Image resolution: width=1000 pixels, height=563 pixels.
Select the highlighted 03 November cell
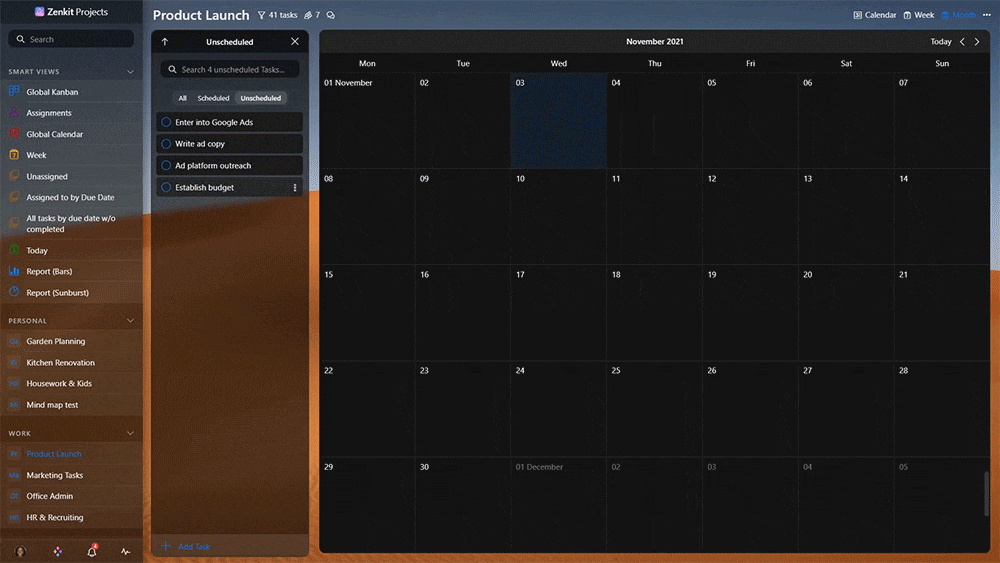click(559, 121)
